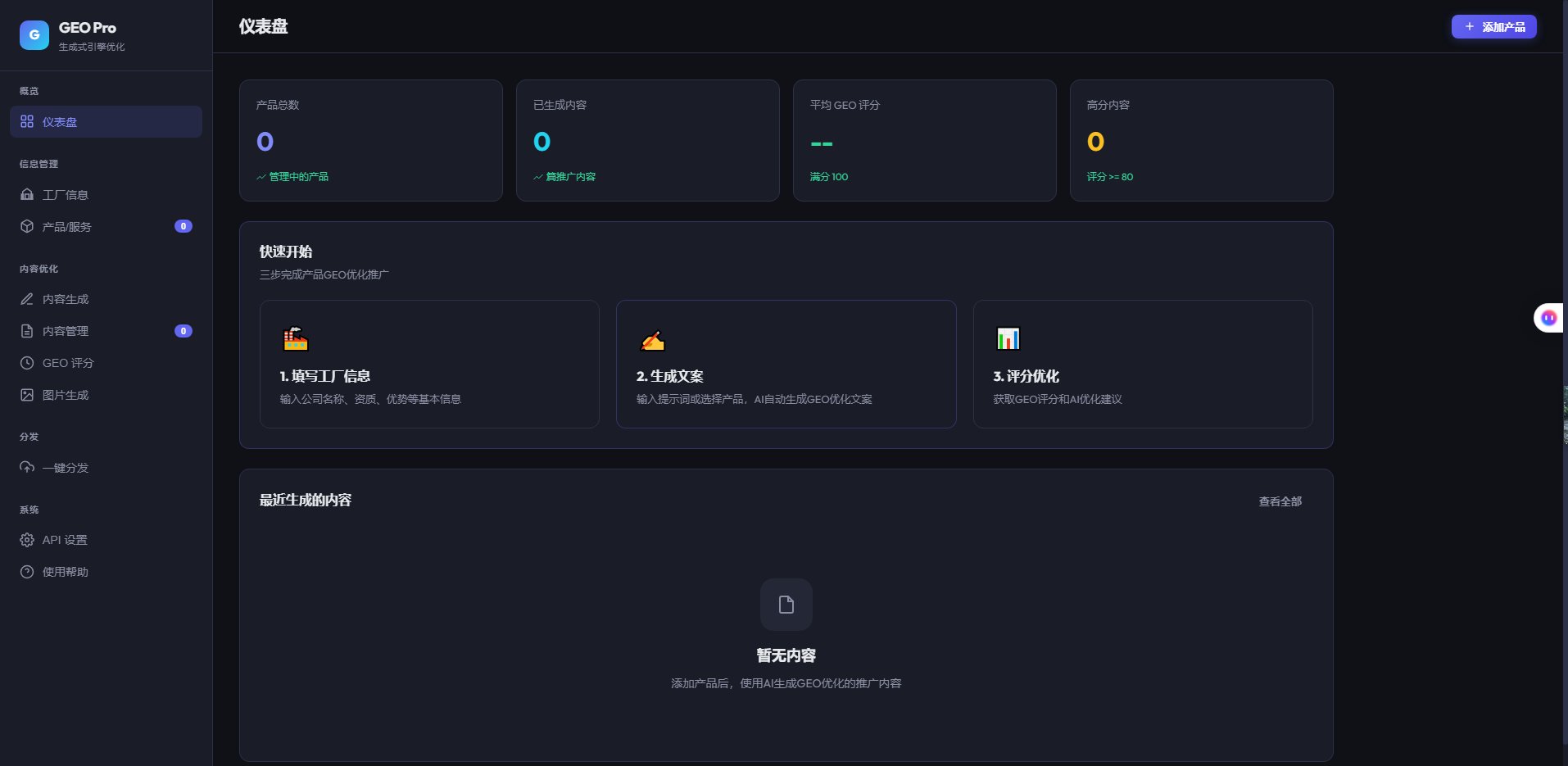Screen dimensions: 1568x766
Task: Click the empty state document icon
Action: point(786,605)
